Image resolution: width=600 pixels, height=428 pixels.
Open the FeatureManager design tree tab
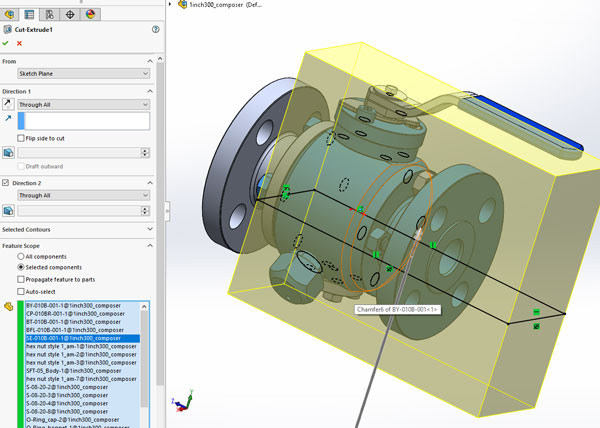pos(9,13)
